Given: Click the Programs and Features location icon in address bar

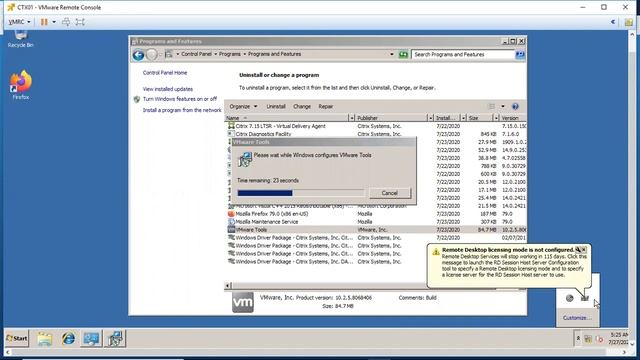Looking at the screenshot, I should click(169, 54).
